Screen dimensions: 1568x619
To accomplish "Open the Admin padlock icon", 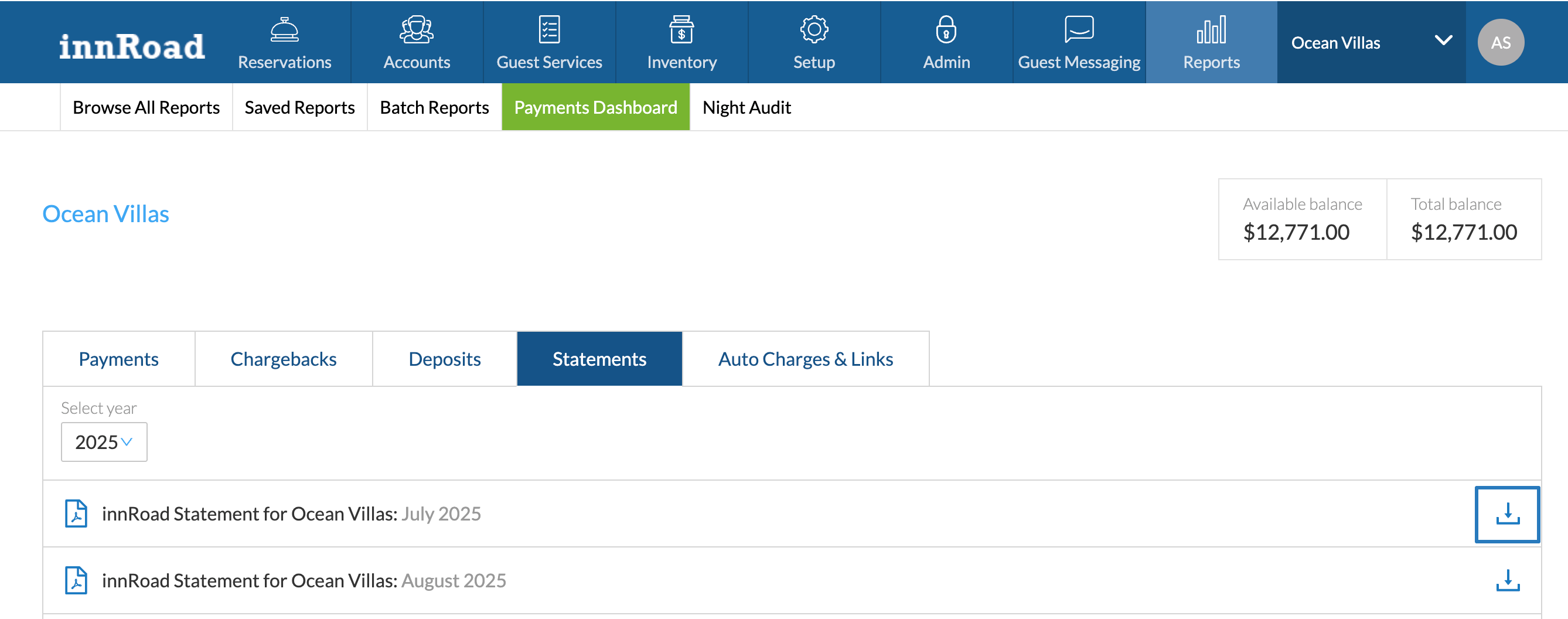I will pos(946,29).
